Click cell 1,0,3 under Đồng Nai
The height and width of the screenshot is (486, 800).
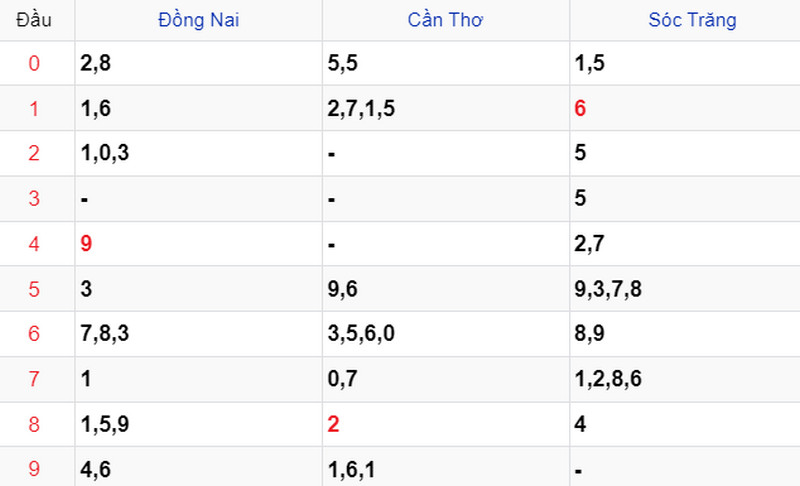click(105, 153)
